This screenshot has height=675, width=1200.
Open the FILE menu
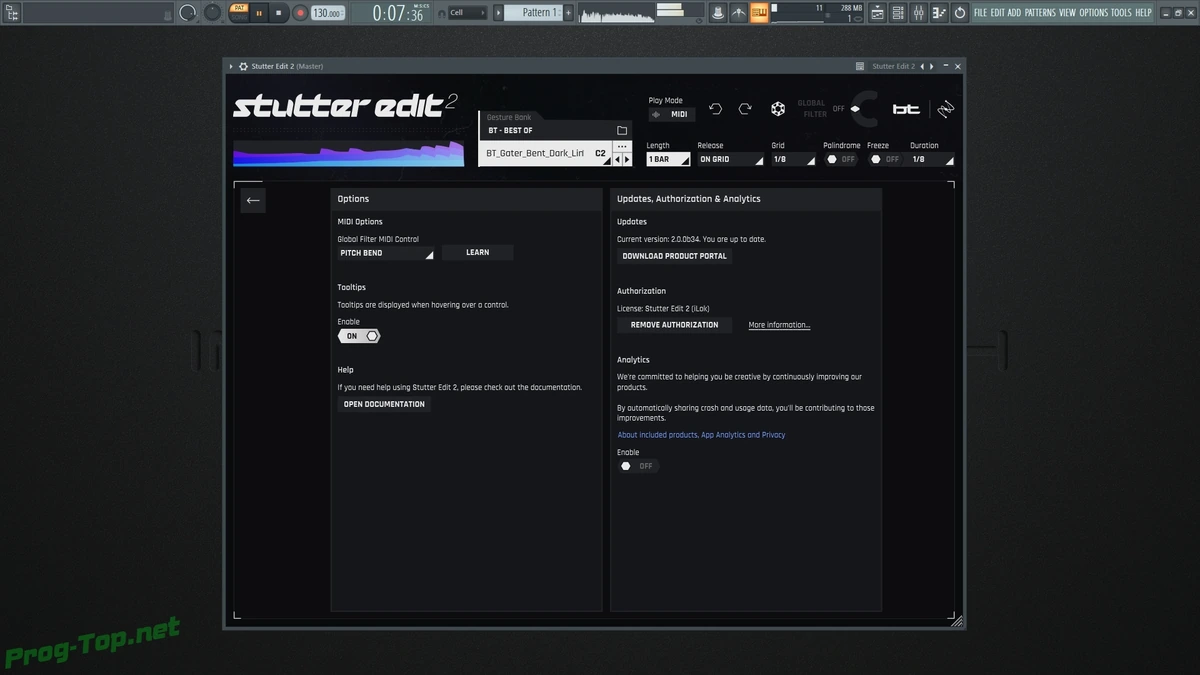coord(981,13)
